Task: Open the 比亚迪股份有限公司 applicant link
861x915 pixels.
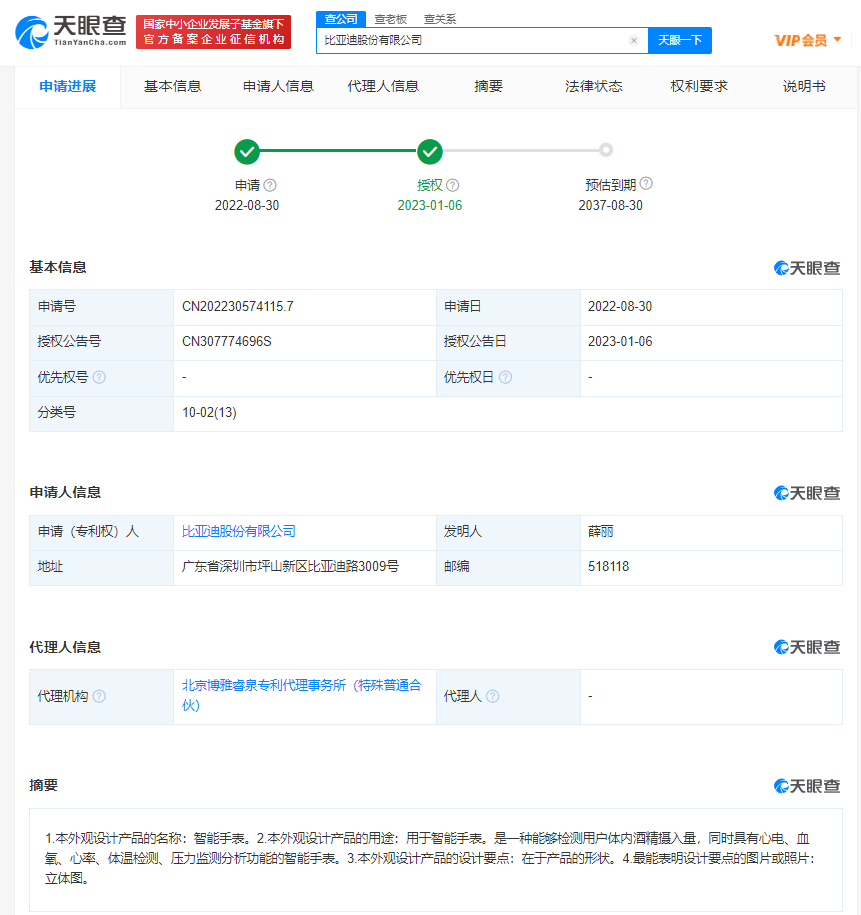Action: [239, 532]
